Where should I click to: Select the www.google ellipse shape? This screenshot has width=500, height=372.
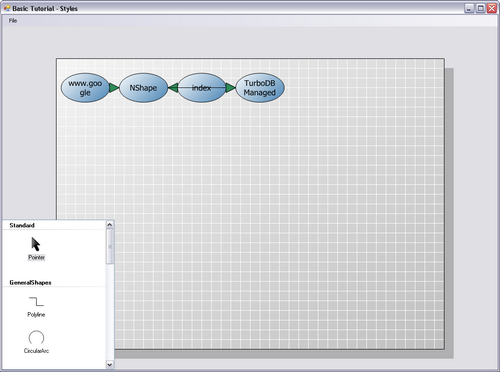(x=85, y=88)
